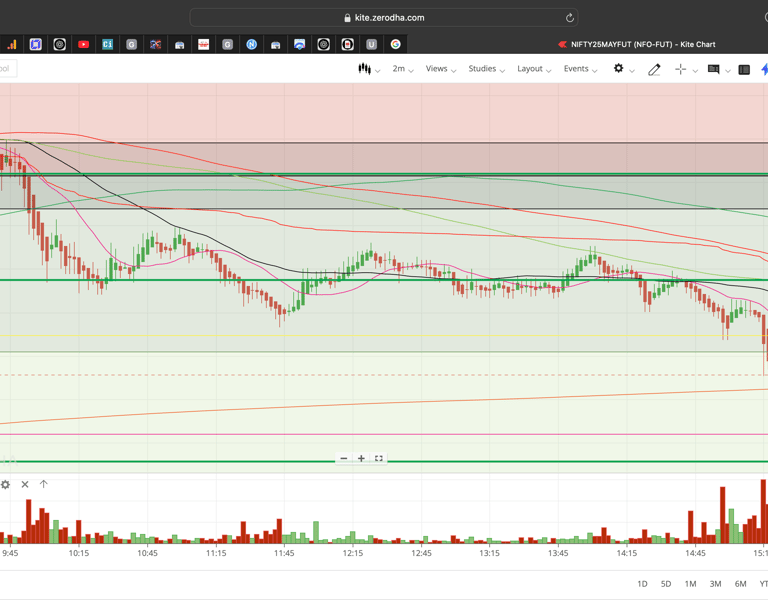Image resolution: width=768 pixels, height=600 pixels.
Task: Open volume panel settings gear
Action: 5,484
